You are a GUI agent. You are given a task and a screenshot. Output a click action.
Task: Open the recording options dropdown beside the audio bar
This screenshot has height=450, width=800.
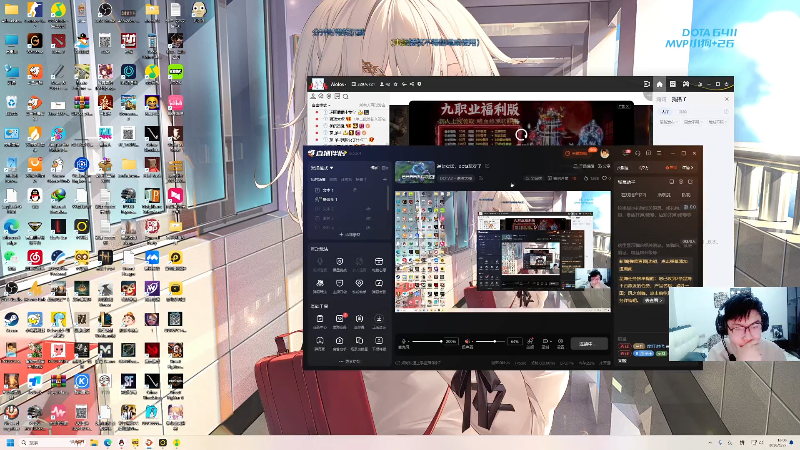546,341
